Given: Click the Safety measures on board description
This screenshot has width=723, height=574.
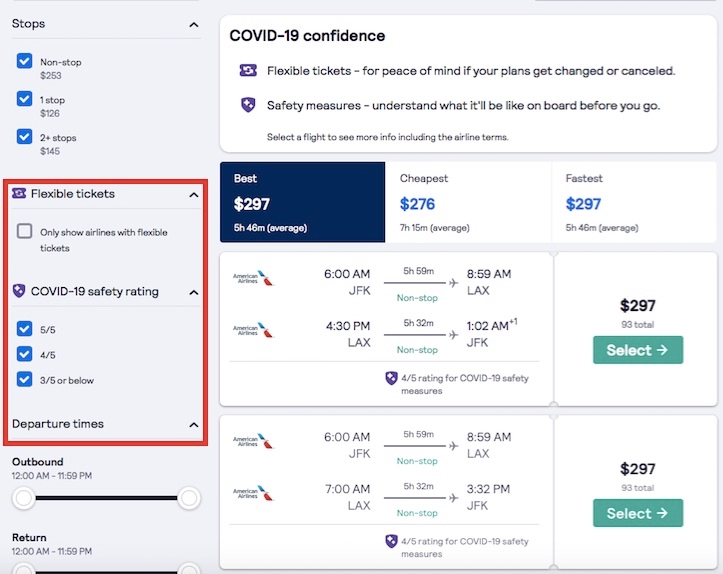Looking at the screenshot, I should 463,106.
